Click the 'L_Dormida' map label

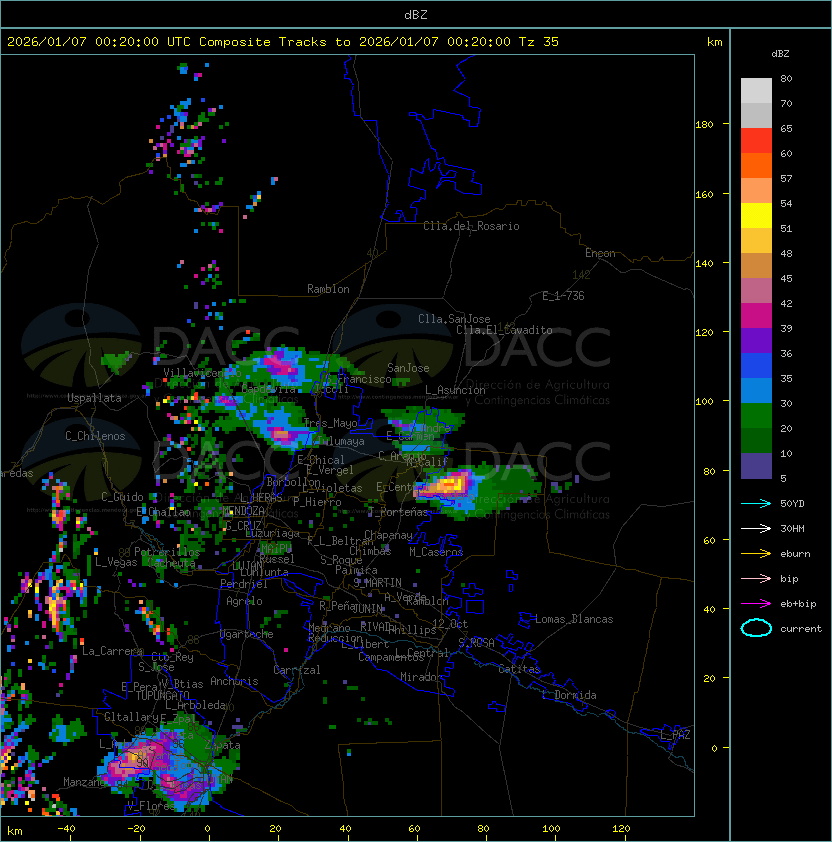click(x=569, y=695)
